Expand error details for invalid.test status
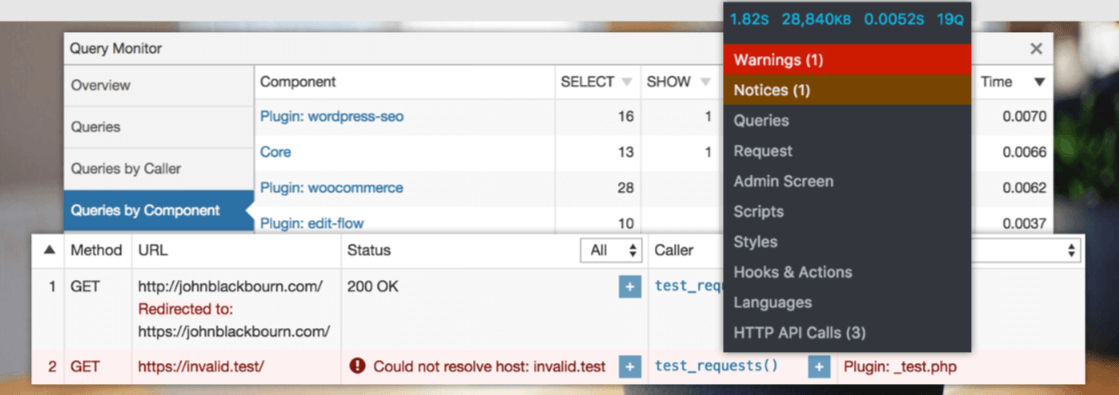This screenshot has height=395, width=1119. tap(629, 367)
